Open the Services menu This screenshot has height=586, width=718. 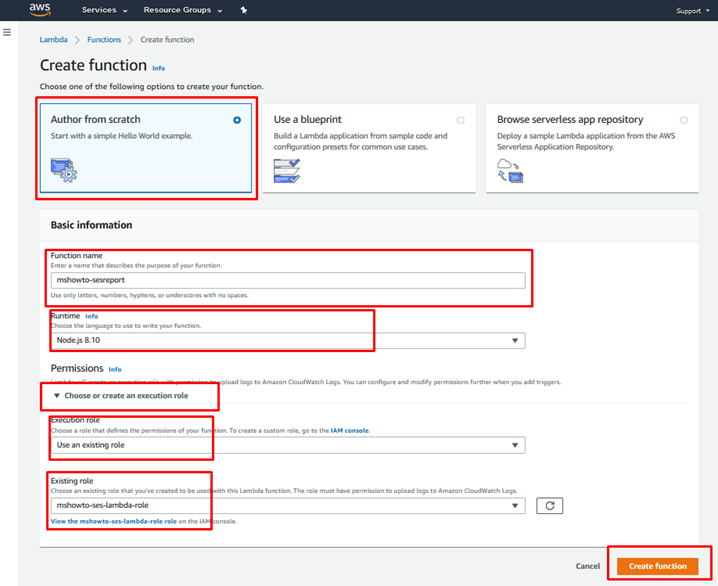[104, 10]
